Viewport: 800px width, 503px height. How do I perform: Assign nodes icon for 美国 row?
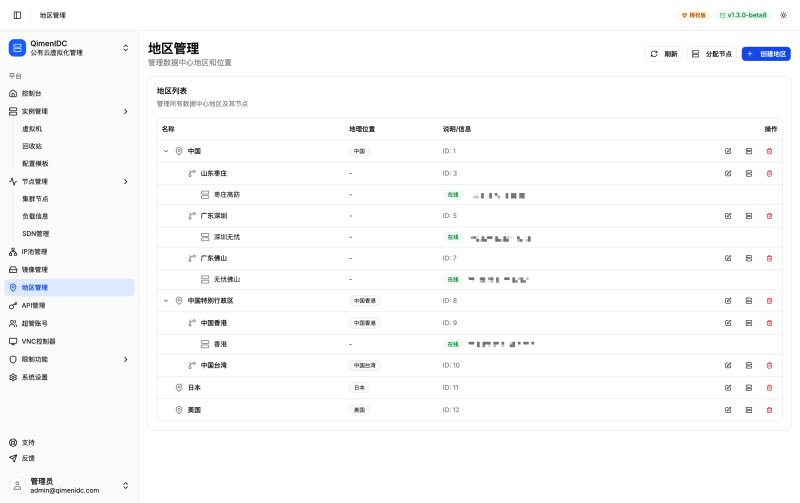749,410
